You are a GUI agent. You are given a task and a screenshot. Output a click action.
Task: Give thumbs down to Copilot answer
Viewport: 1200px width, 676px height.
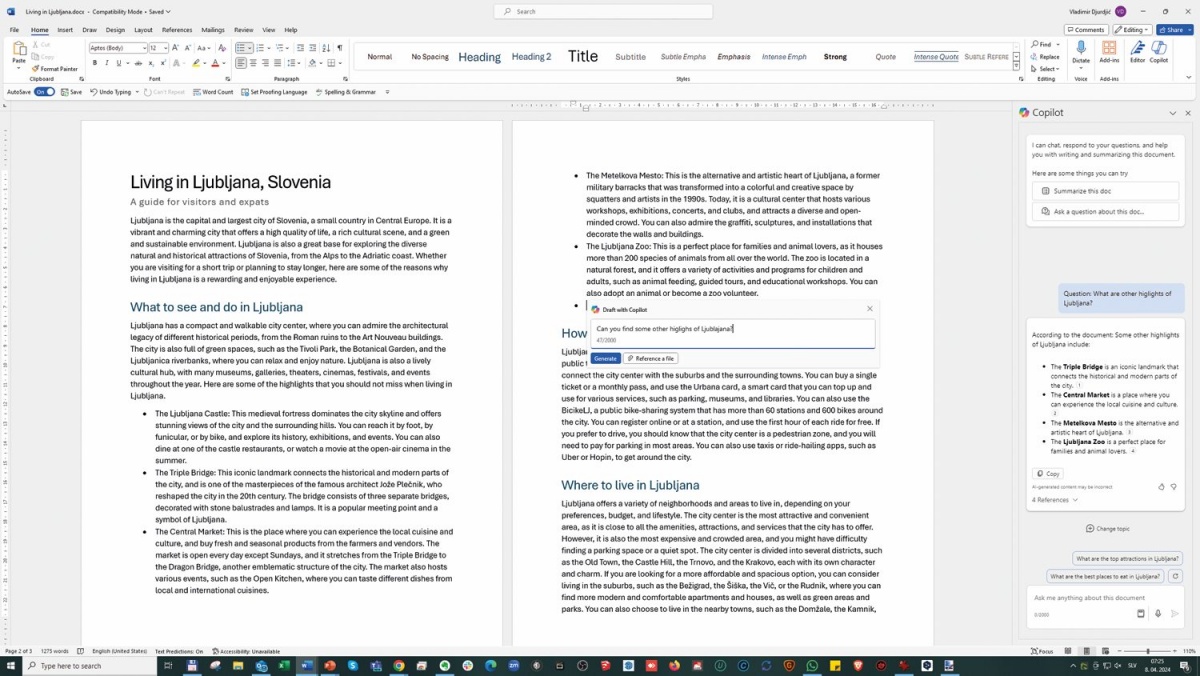[1175, 487]
